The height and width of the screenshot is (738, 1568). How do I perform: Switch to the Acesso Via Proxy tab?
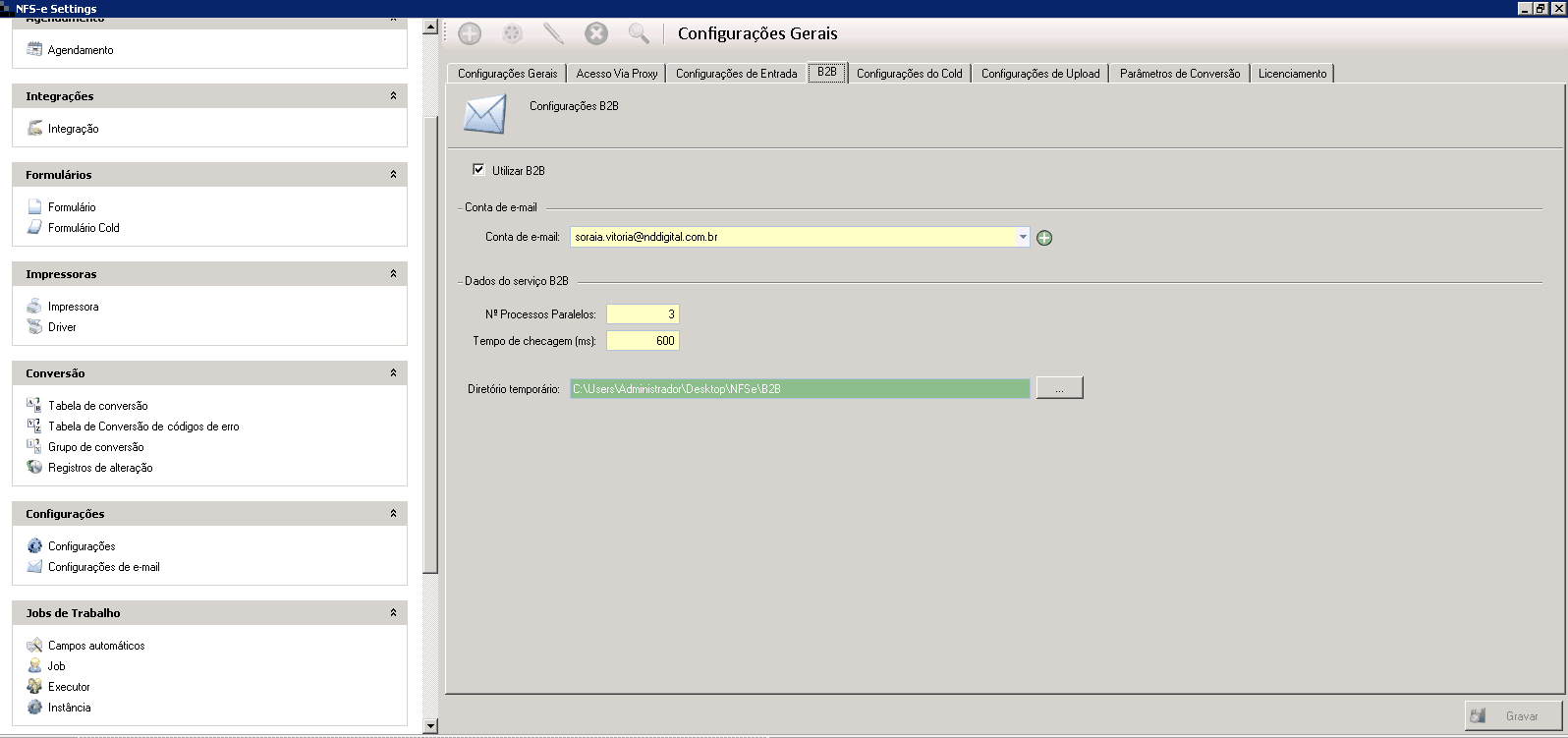click(x=616, y=74)
